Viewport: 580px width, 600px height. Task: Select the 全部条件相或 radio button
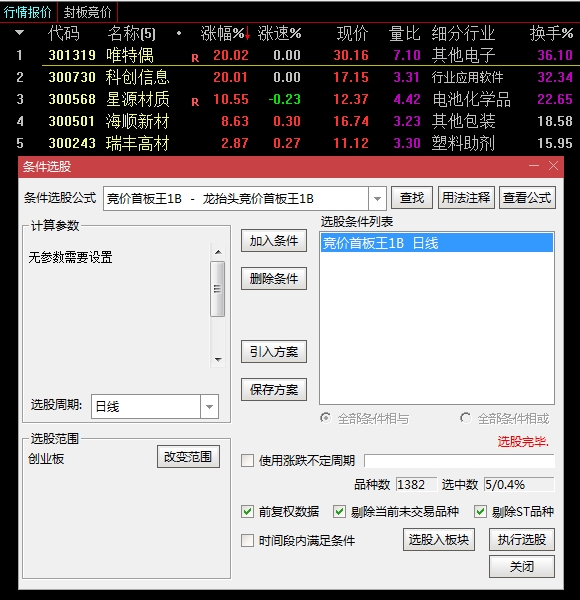coord(465,418)
